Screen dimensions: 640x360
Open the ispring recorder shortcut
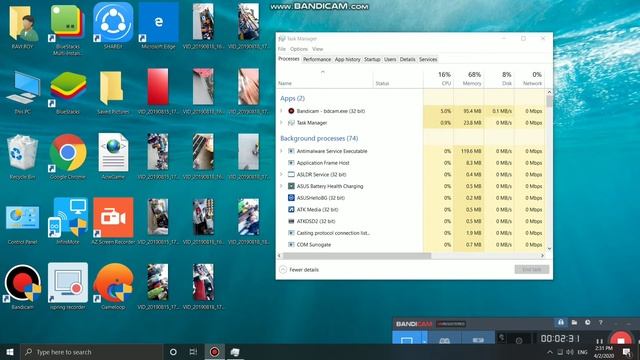tap(68, 287)
